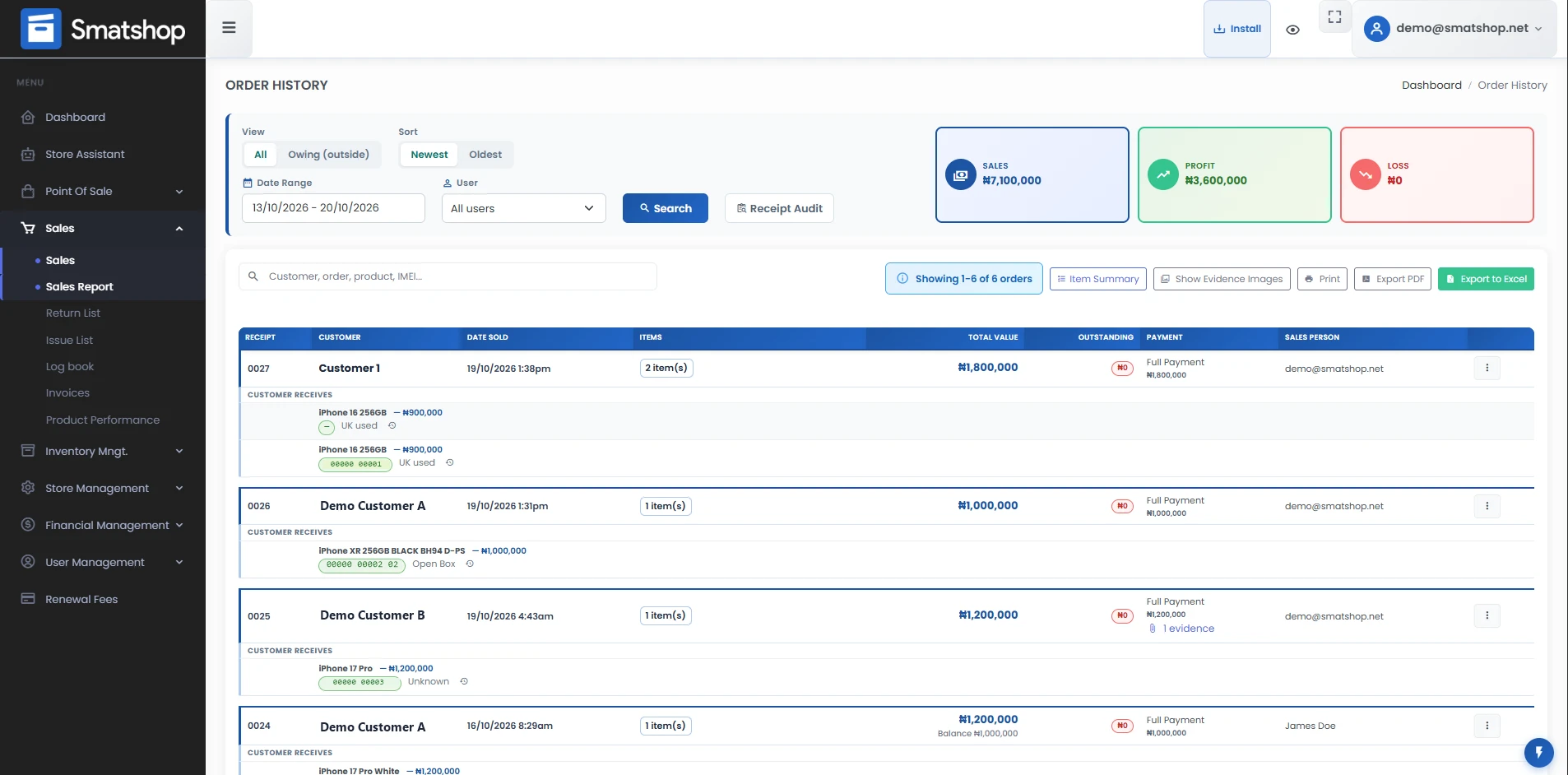The width and height of the screenshot is (1568, 775).
Task: Collapse the Sales sidebar section
Action: (x=103, y=228)
